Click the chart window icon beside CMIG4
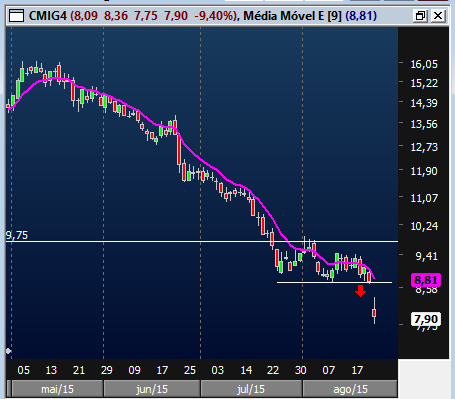 click(16, 15)
